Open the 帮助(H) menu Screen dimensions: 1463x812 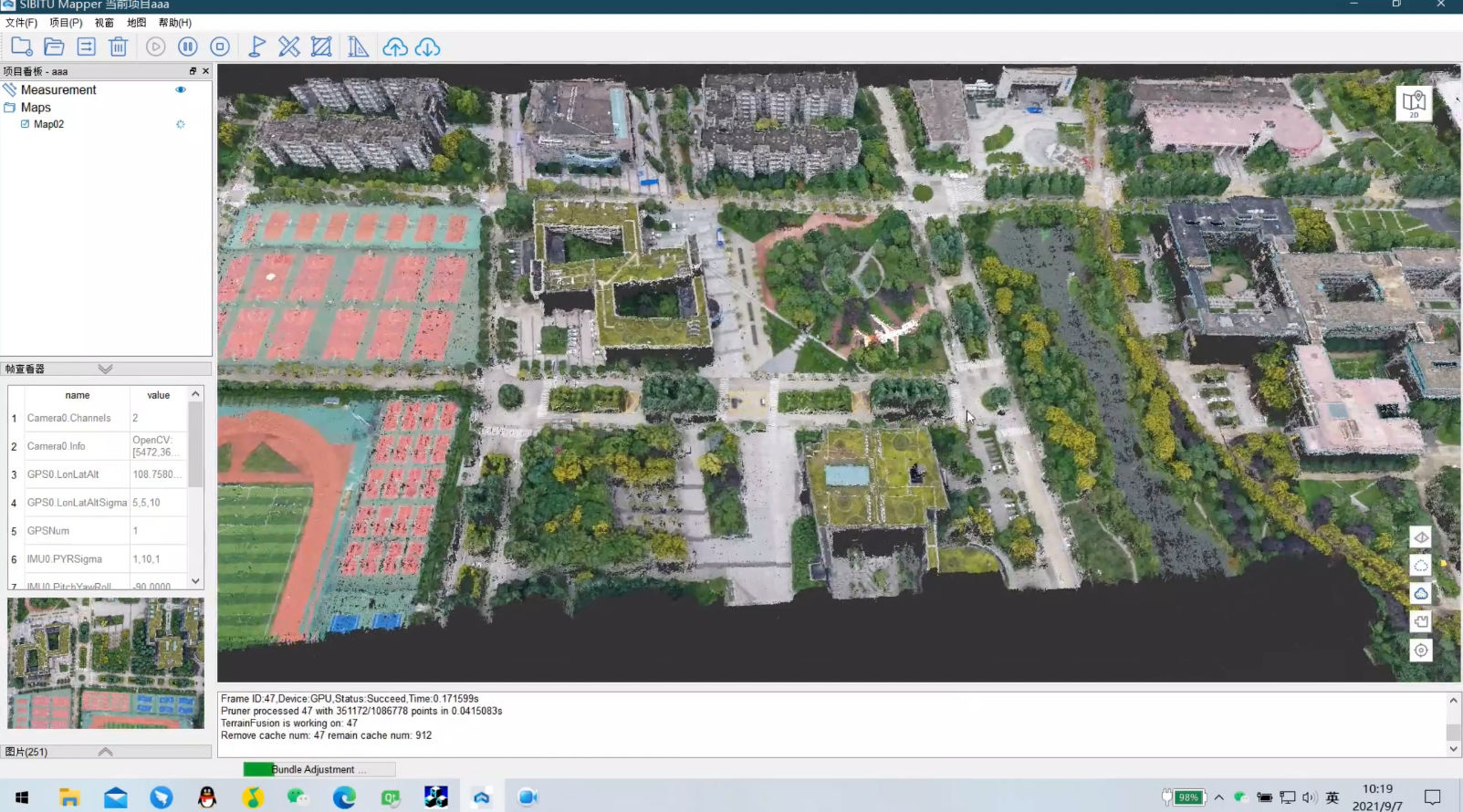[175, 23]
